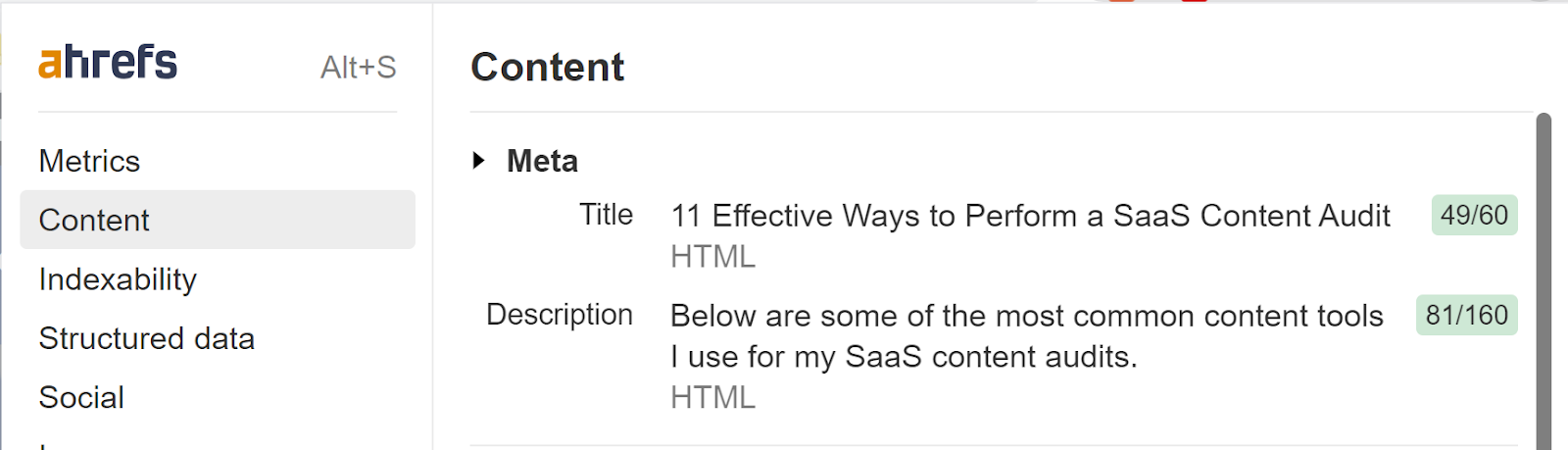
Task: Click the 81/160 description length badge
Action: click(x=1466, y=316)
